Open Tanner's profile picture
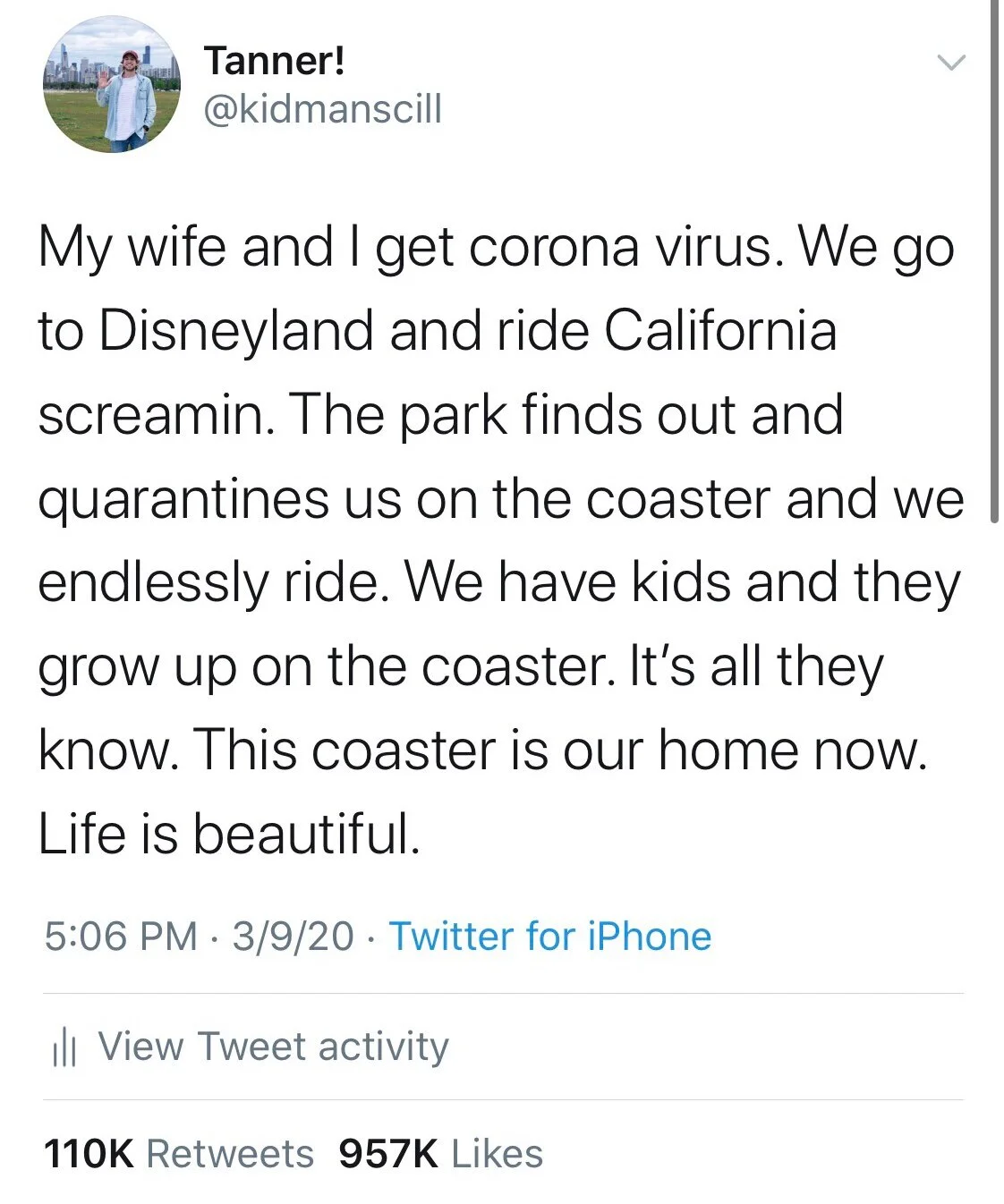This screenshot has width=1004, height=1204. [112, 85]
